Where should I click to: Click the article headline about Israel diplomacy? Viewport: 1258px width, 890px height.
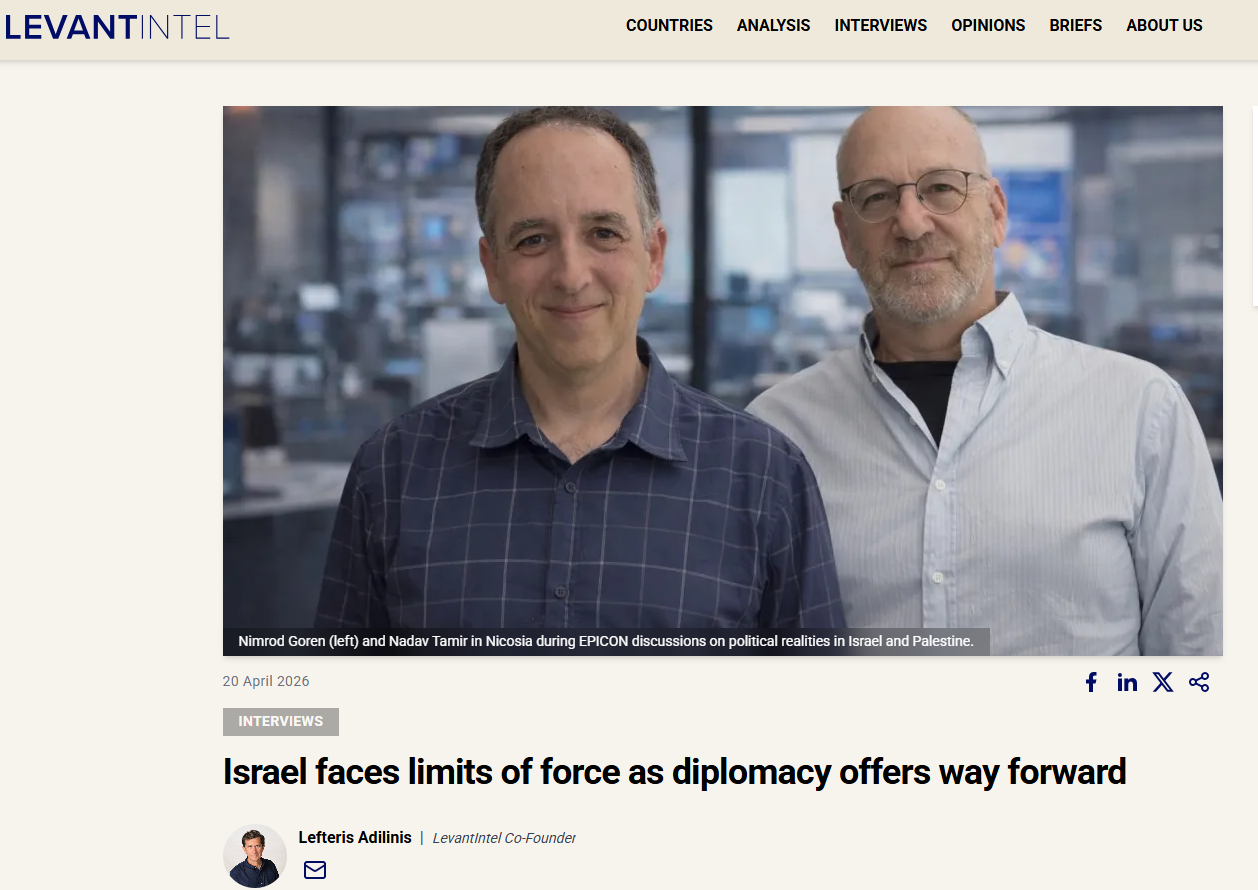[x=675, y=772]
